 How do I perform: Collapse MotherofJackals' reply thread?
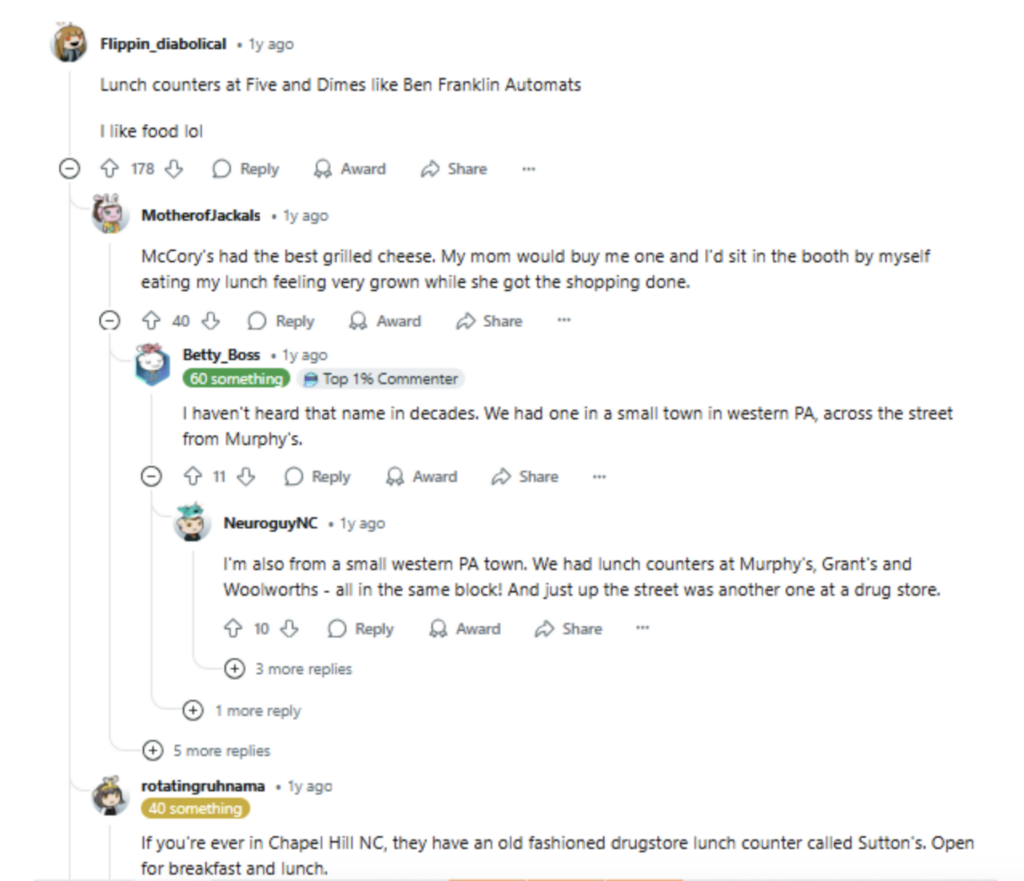pyautogui.click(x=110, y=321)
